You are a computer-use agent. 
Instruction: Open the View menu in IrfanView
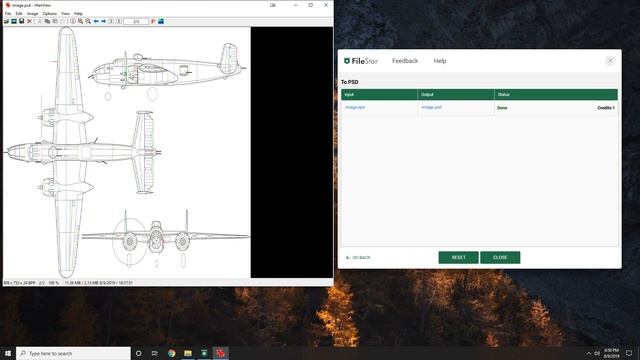point(65,13)
